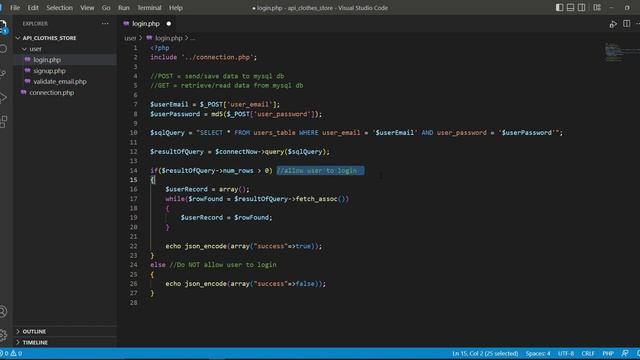Toggle the primary sidebar layout icon
Screen dimensions: 640x360
(560, 7)
